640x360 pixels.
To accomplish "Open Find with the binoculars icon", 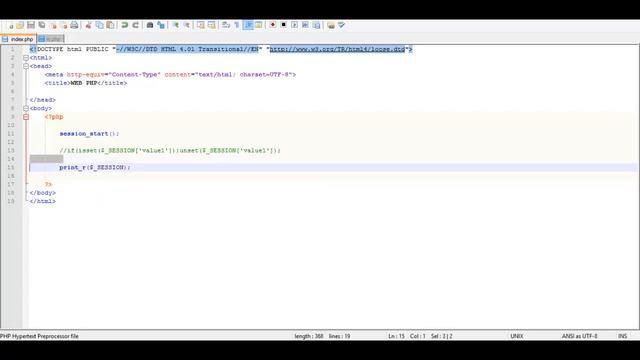I will pyautogui.click(x=150, y=25).
